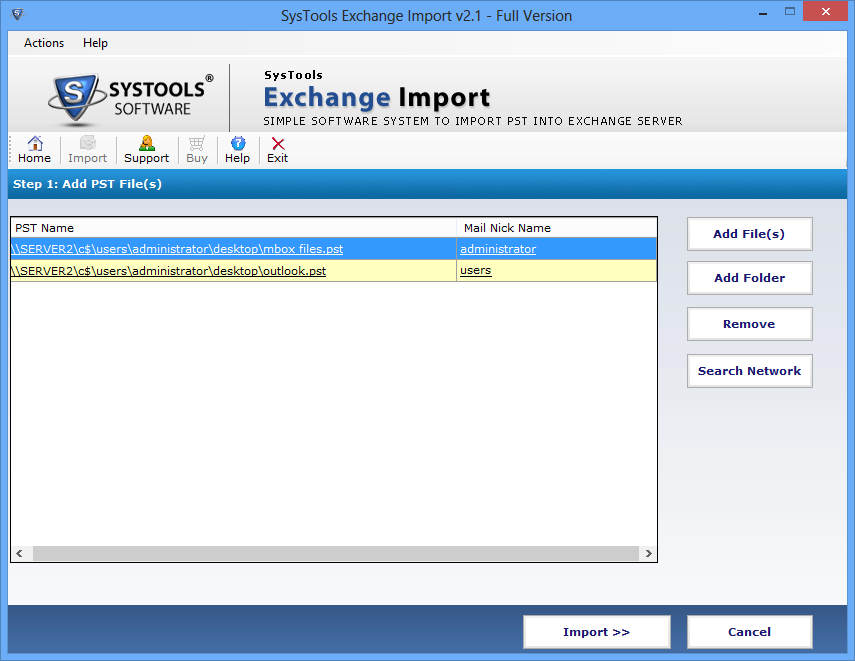Click the red Exit toolbar icon
This screenshot has height=661, width=855.
click(278, 150)
